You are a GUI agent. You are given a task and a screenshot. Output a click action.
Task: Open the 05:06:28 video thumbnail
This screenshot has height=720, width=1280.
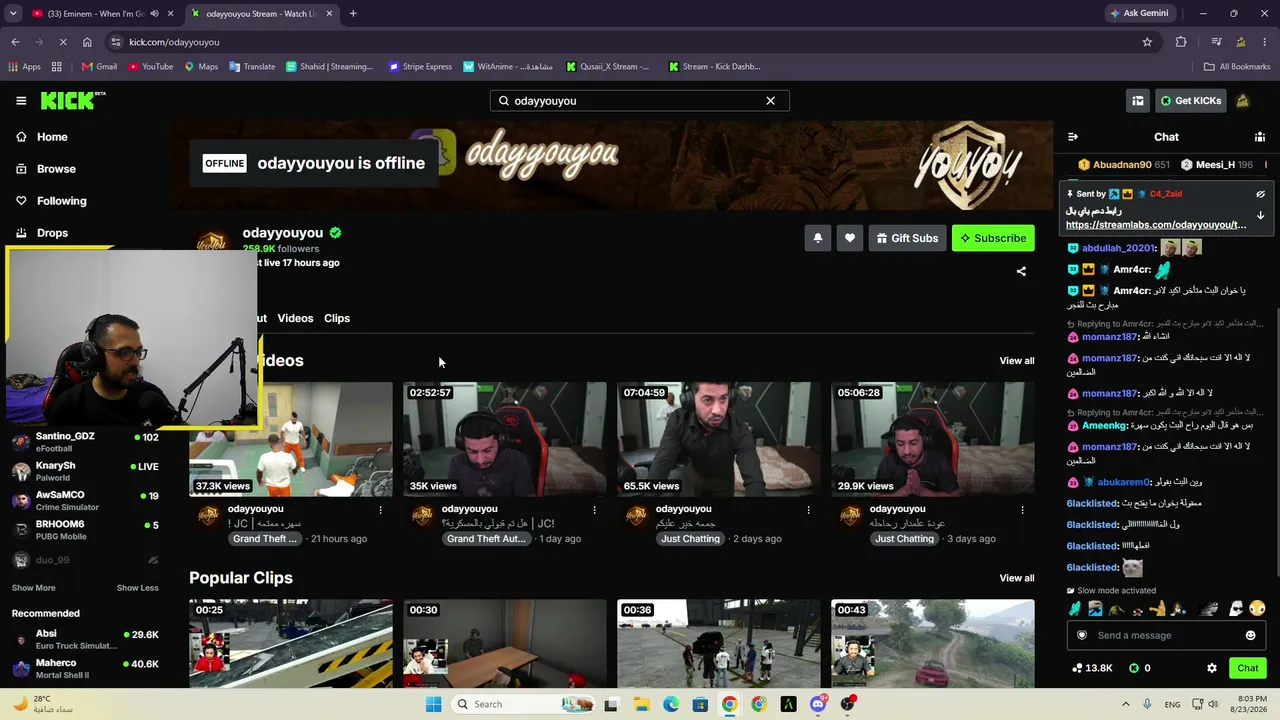(x=933, y=439)
